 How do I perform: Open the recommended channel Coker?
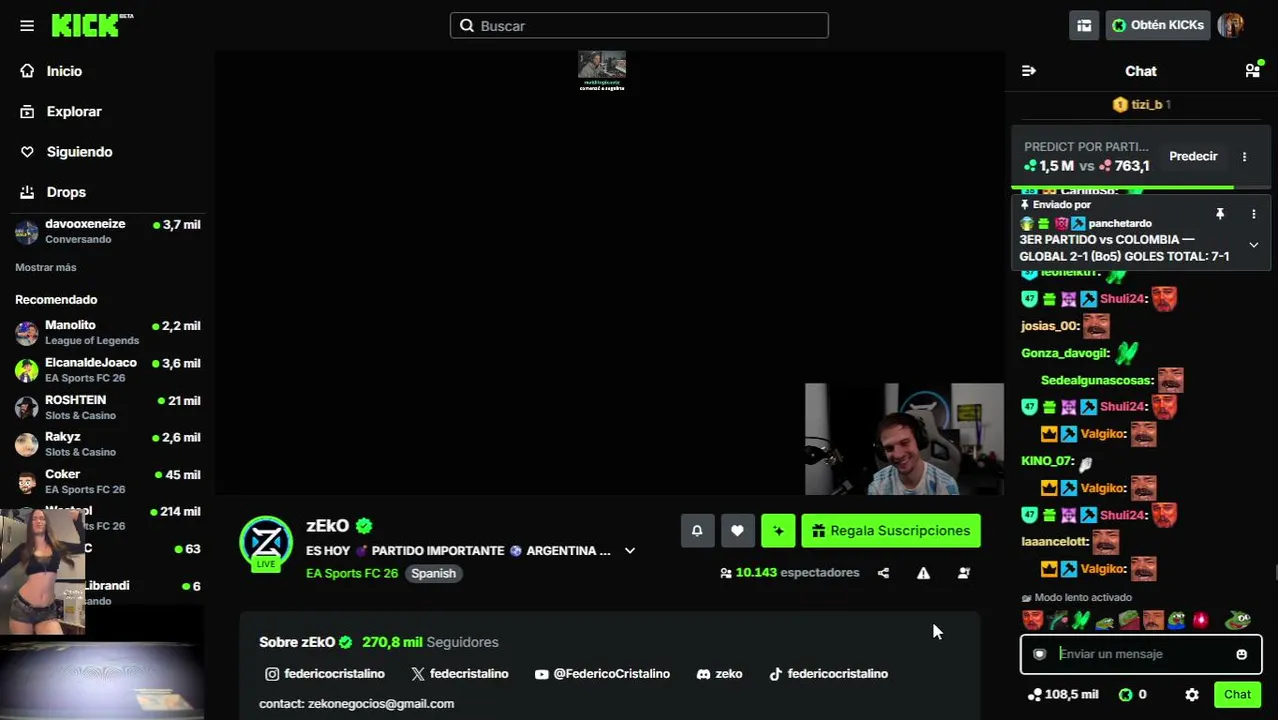pyautogui.click(x=107, y=482)
